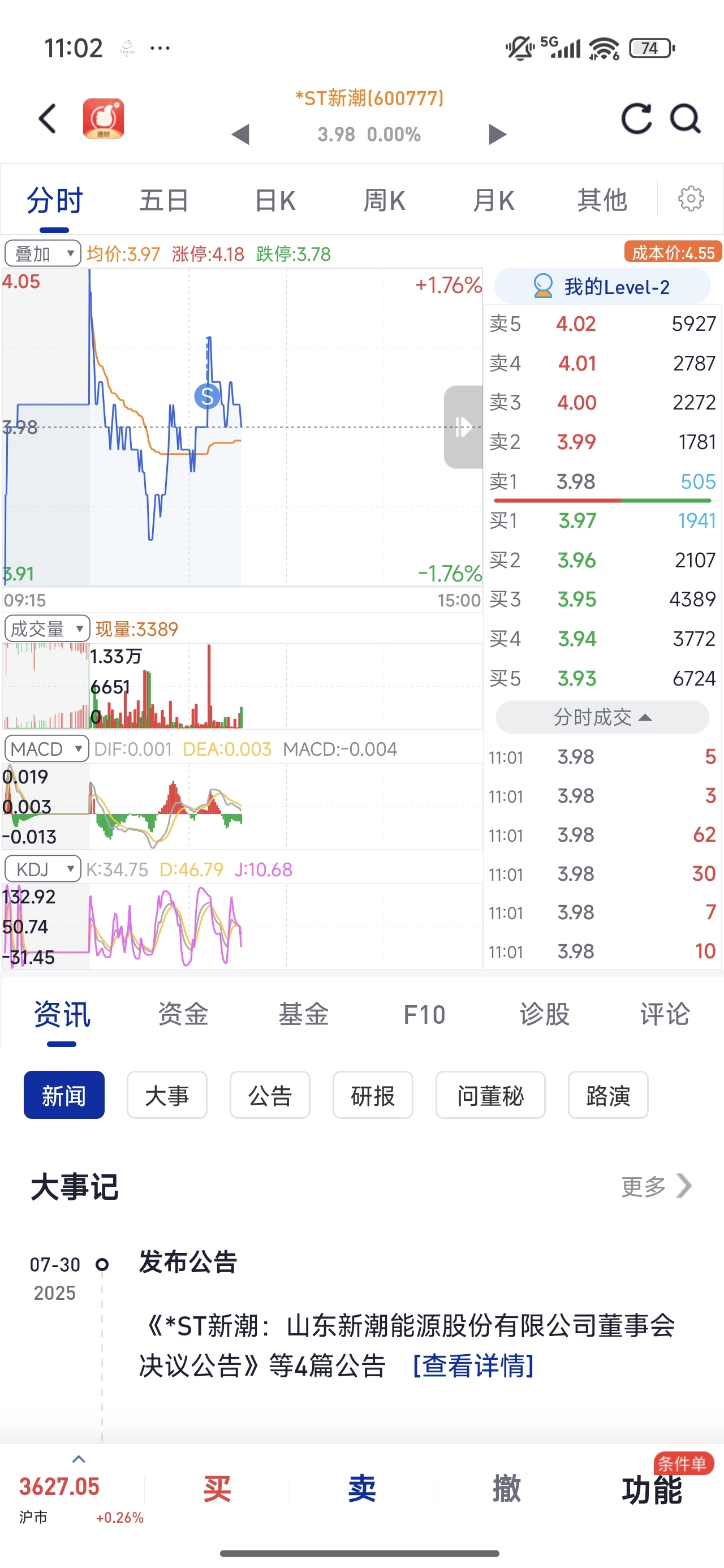
Task: Select the 研报 filter chip
Action: click(x=373, y=1095)
